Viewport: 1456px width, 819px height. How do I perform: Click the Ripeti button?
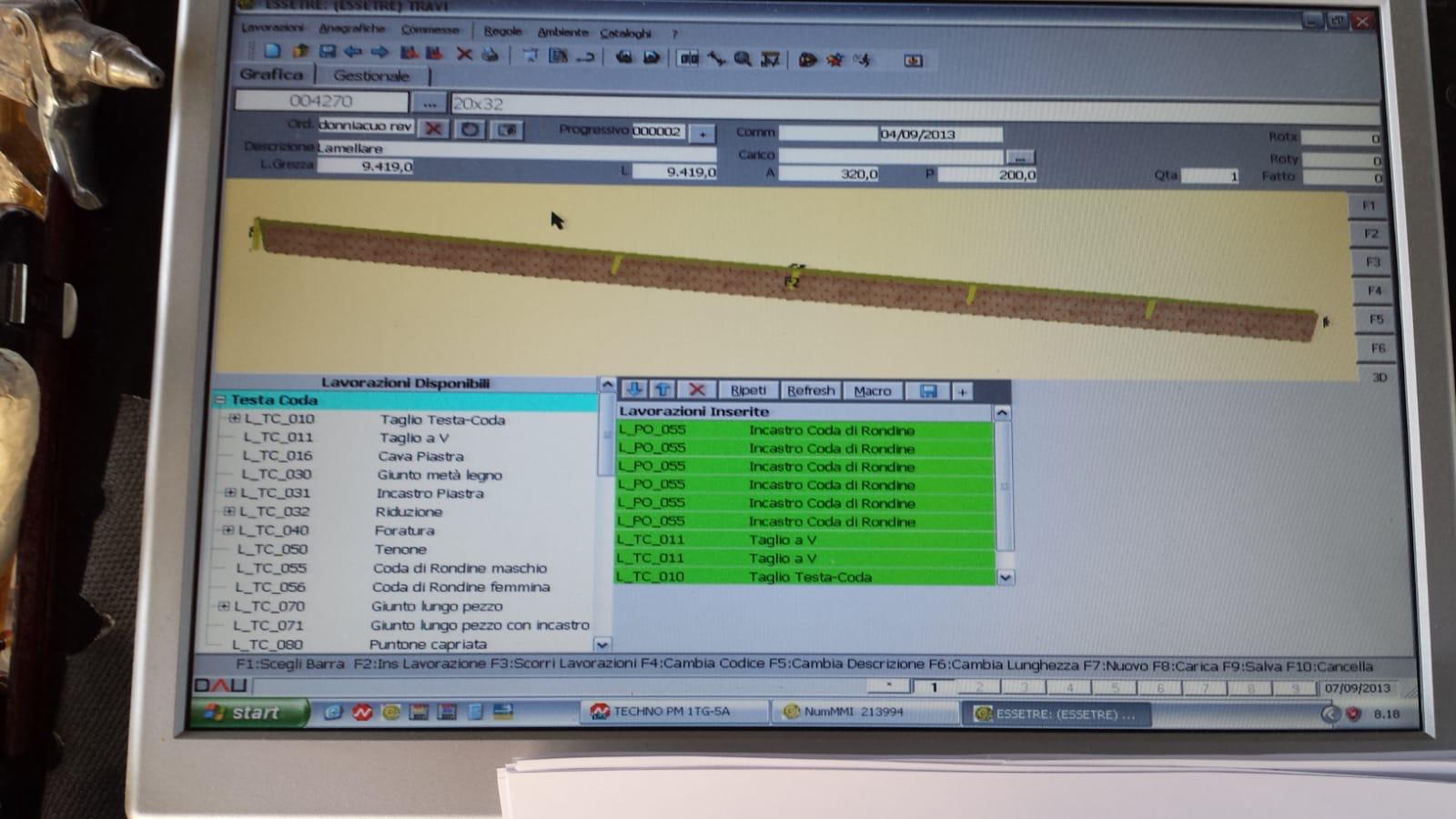(x=749, y=390)
